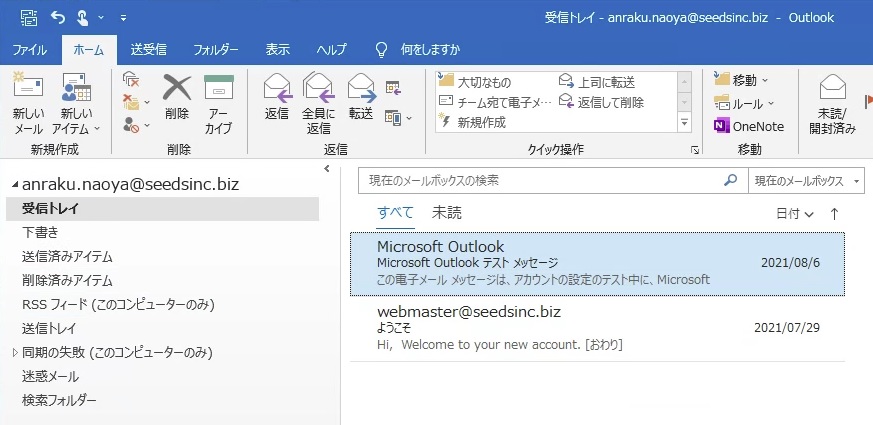Show only Unread (未読) messages
Viewport: 873px width, 425px height.
(x=446, y=213)
